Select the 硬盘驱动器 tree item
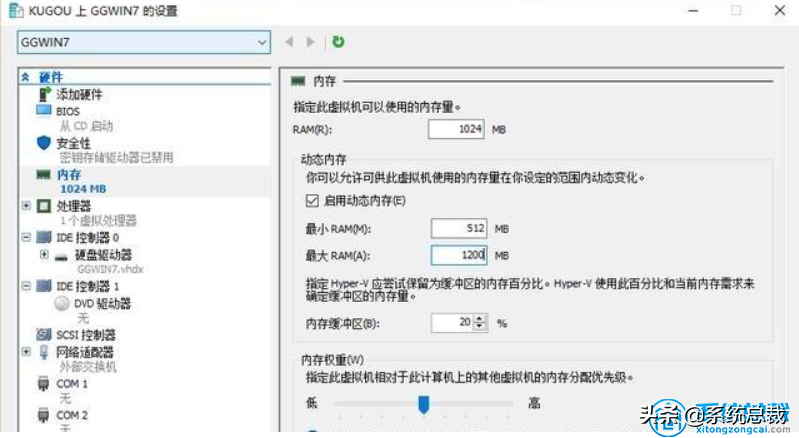 click(x=103, y=255)
